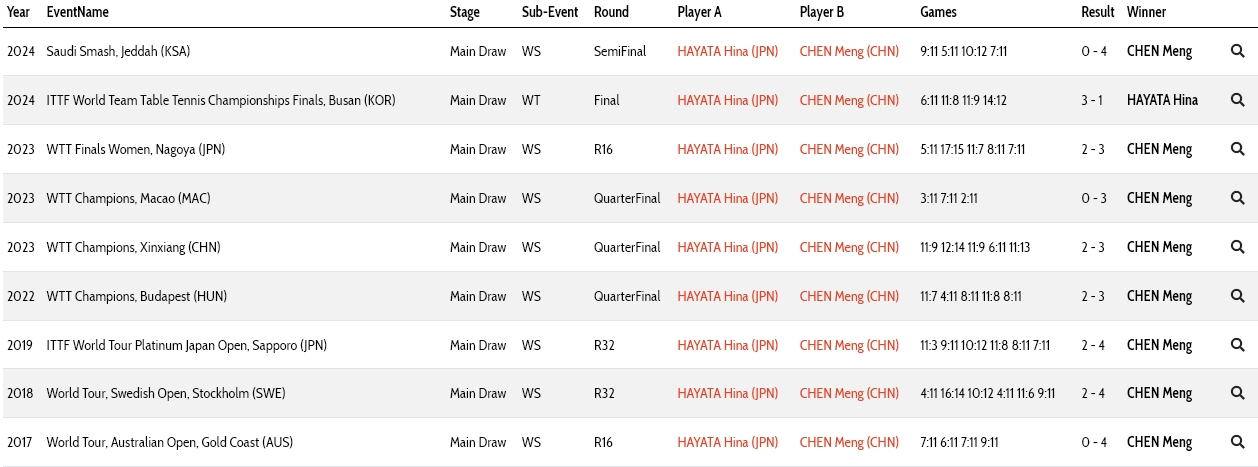Open magnifier for Swedish Open Stockholm match
Image resolution: width=1258 pixels, height=467 pixels.
[1237, 393]
